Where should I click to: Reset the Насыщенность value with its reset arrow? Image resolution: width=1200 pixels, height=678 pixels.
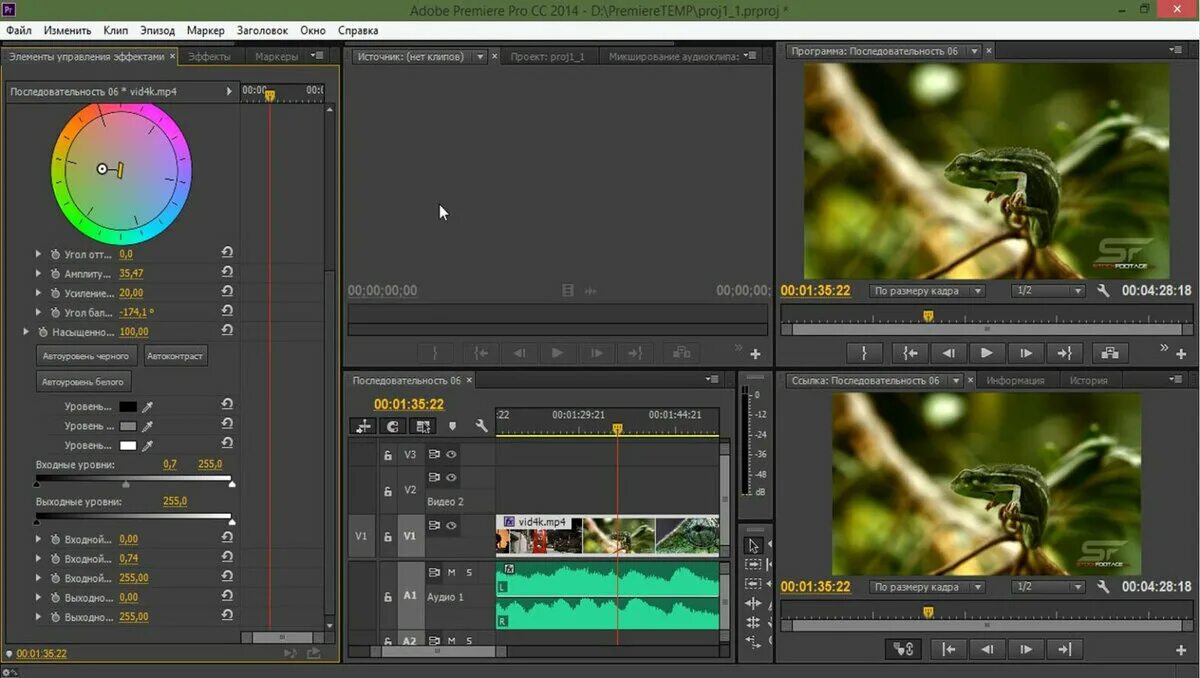coord(227,331)
